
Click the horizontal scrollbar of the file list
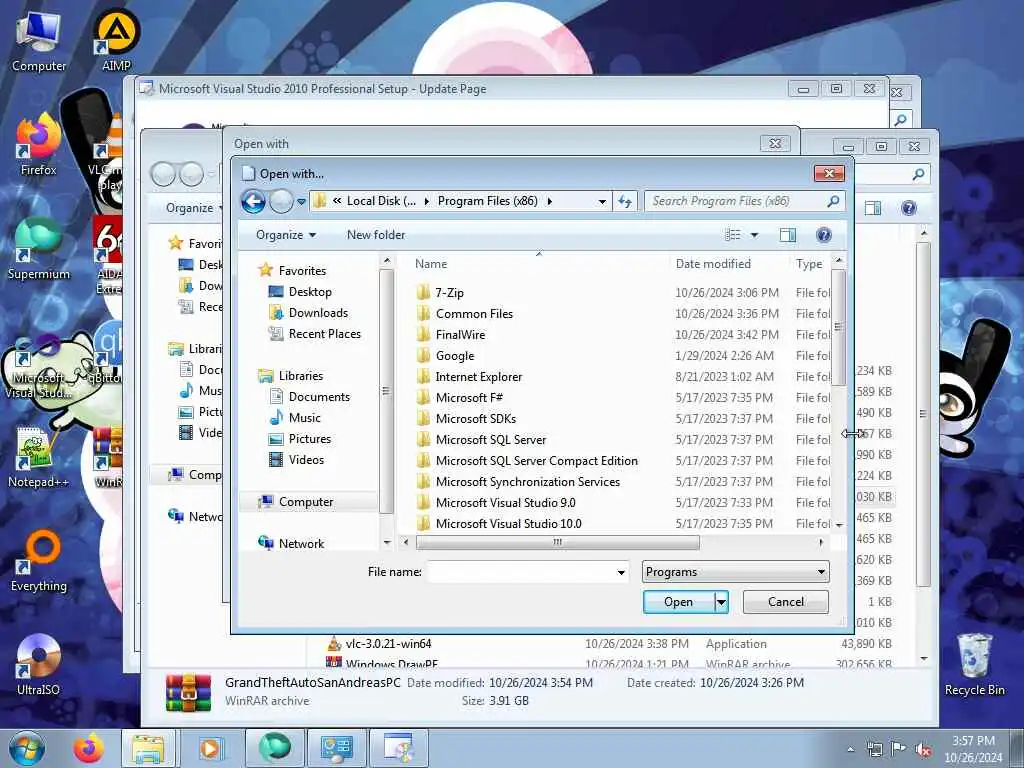coord(557,543)
